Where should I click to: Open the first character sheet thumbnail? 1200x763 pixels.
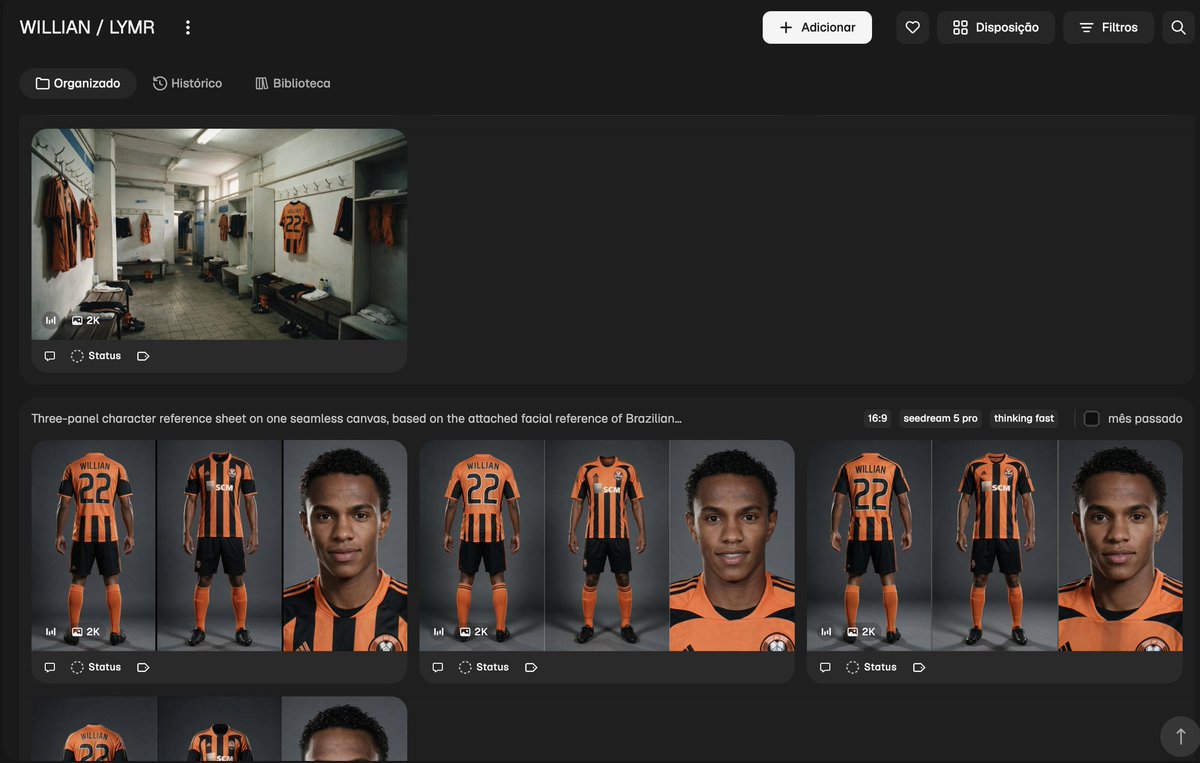click(x=219, y=546)
